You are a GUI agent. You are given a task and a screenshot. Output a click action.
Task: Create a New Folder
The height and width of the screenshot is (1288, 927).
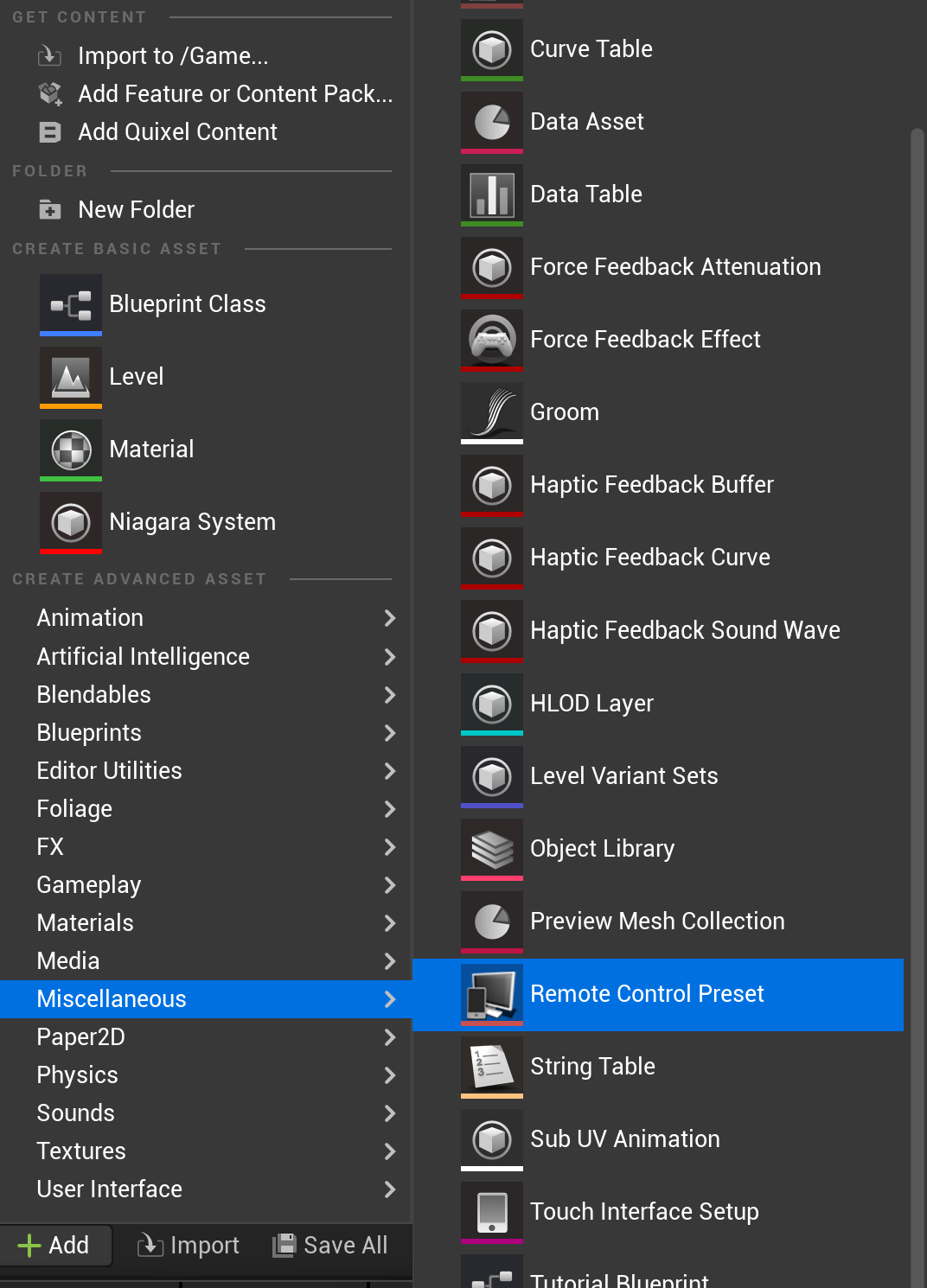point(136,210)
